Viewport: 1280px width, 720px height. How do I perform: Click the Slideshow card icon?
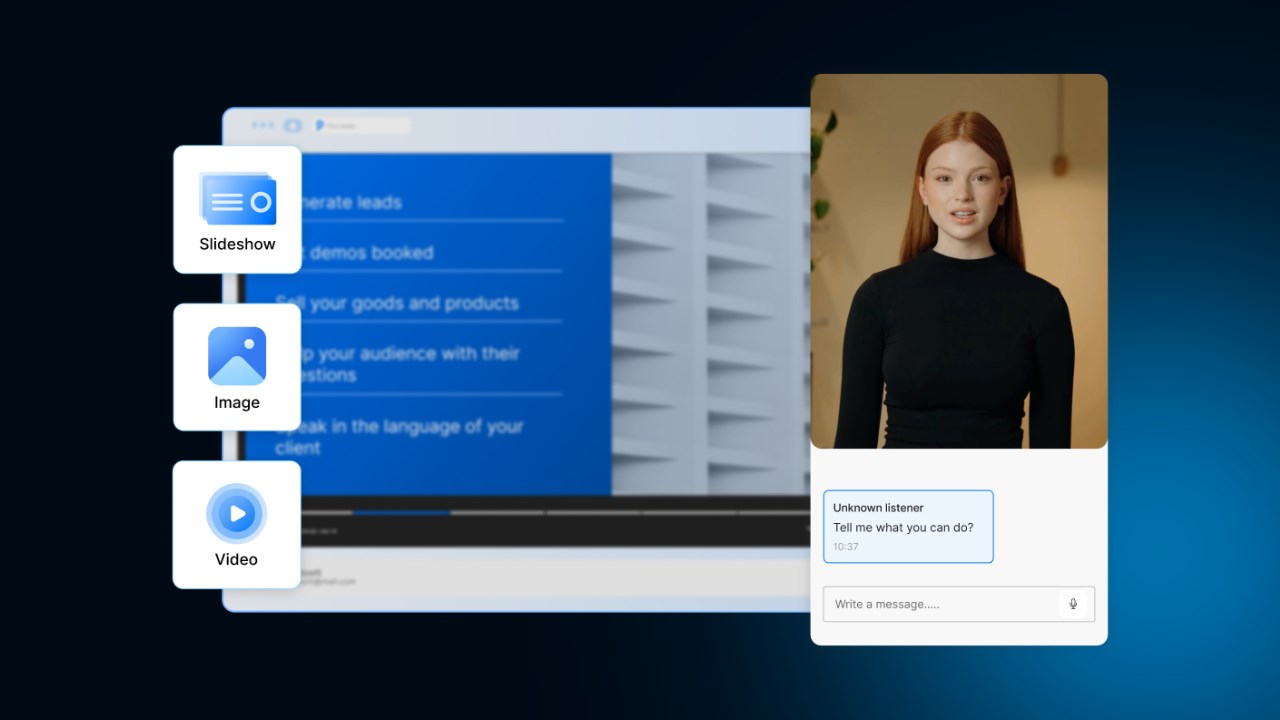pos(238,198)
